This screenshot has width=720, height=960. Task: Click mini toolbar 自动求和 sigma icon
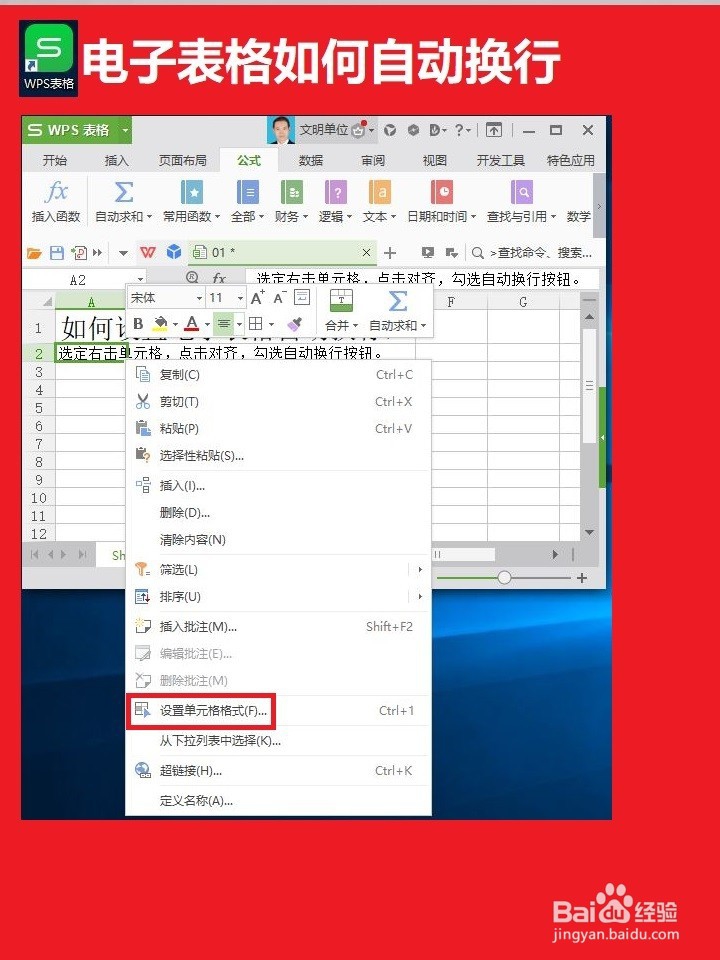tap(397, 301)
